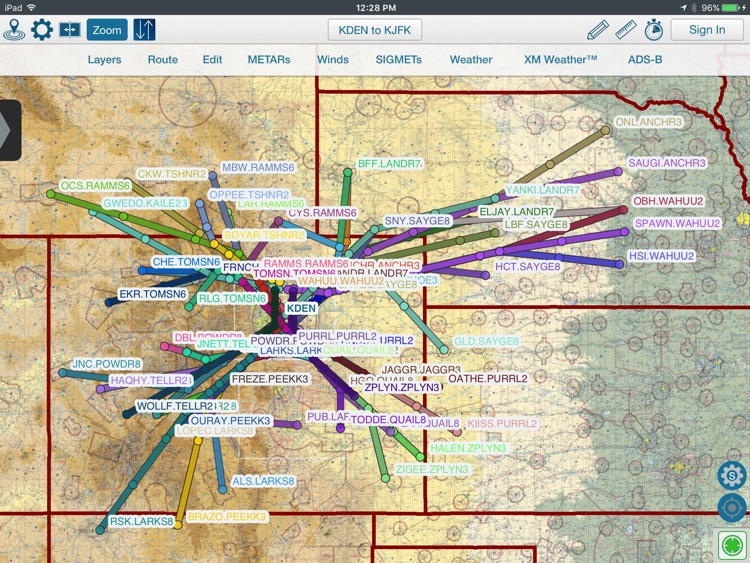
Task: Select the ONL.ANCHR3 procedure label
Action: (648, 122)
